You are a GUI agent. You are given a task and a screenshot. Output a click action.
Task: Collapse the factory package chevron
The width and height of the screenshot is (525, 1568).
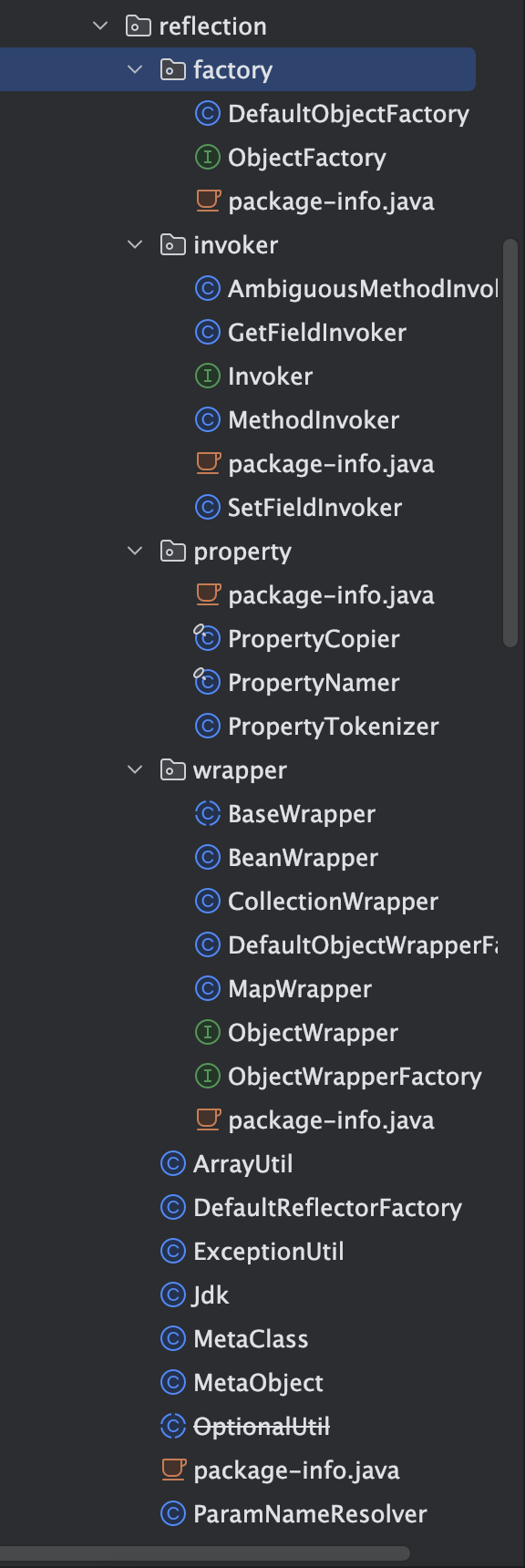coord(135,70)
